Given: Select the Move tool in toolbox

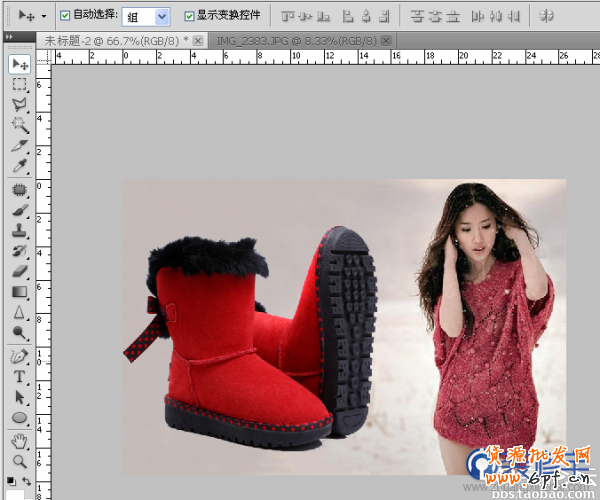Looking at the screenshot, I should coord(19,64).
